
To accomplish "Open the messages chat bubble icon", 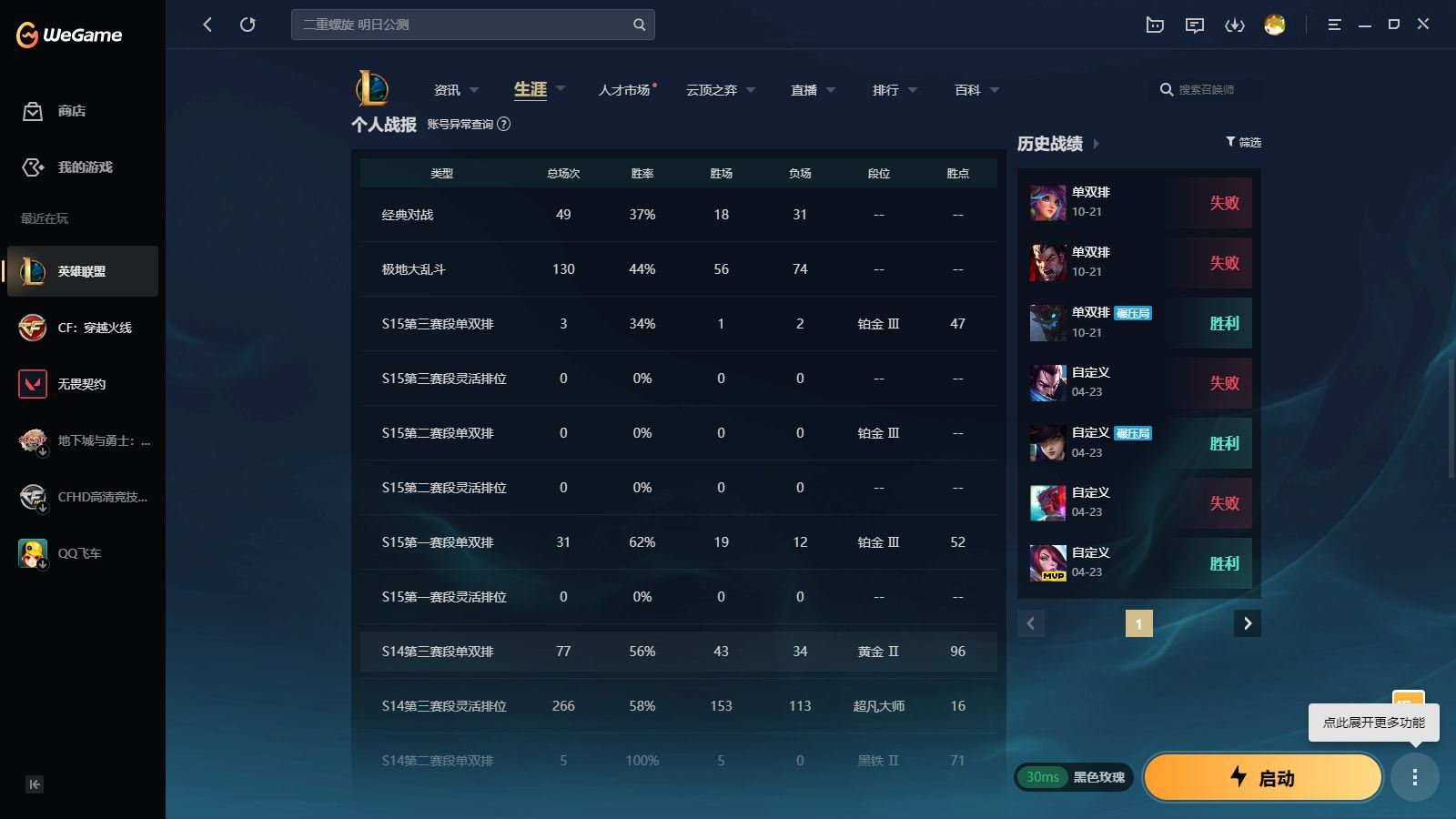I will coord(1194,25).
